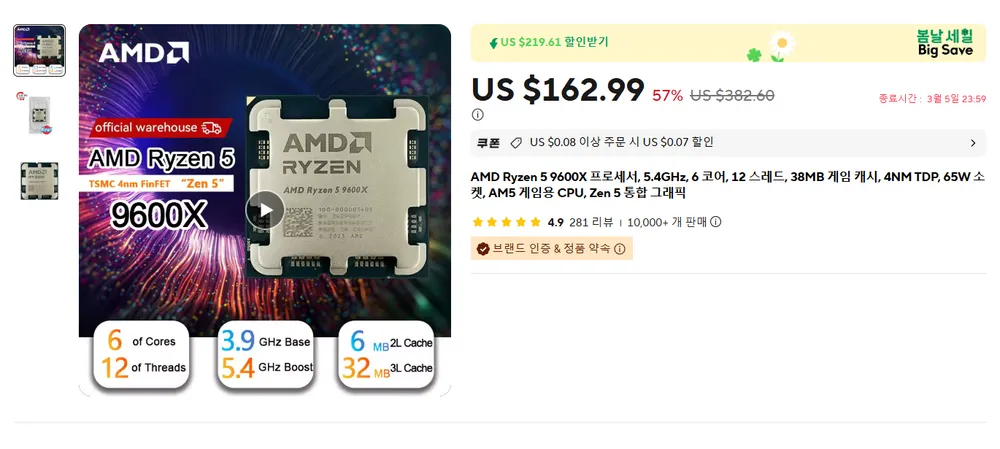Click the price info circle icon
Screen dimensions: 1000x449
point(477,115)
